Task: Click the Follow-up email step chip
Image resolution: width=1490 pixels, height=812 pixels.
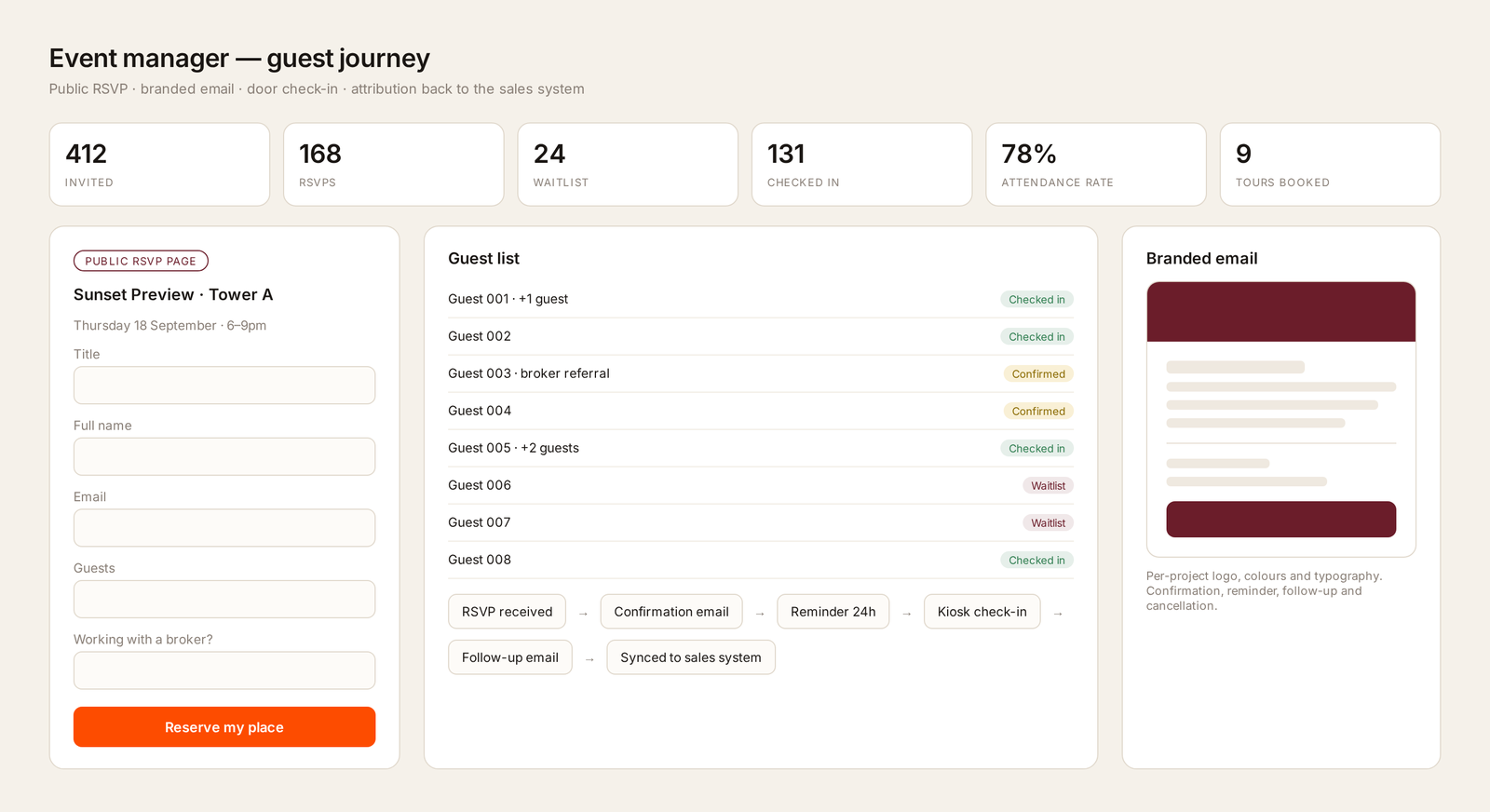Action: click(x=510, y=657)
